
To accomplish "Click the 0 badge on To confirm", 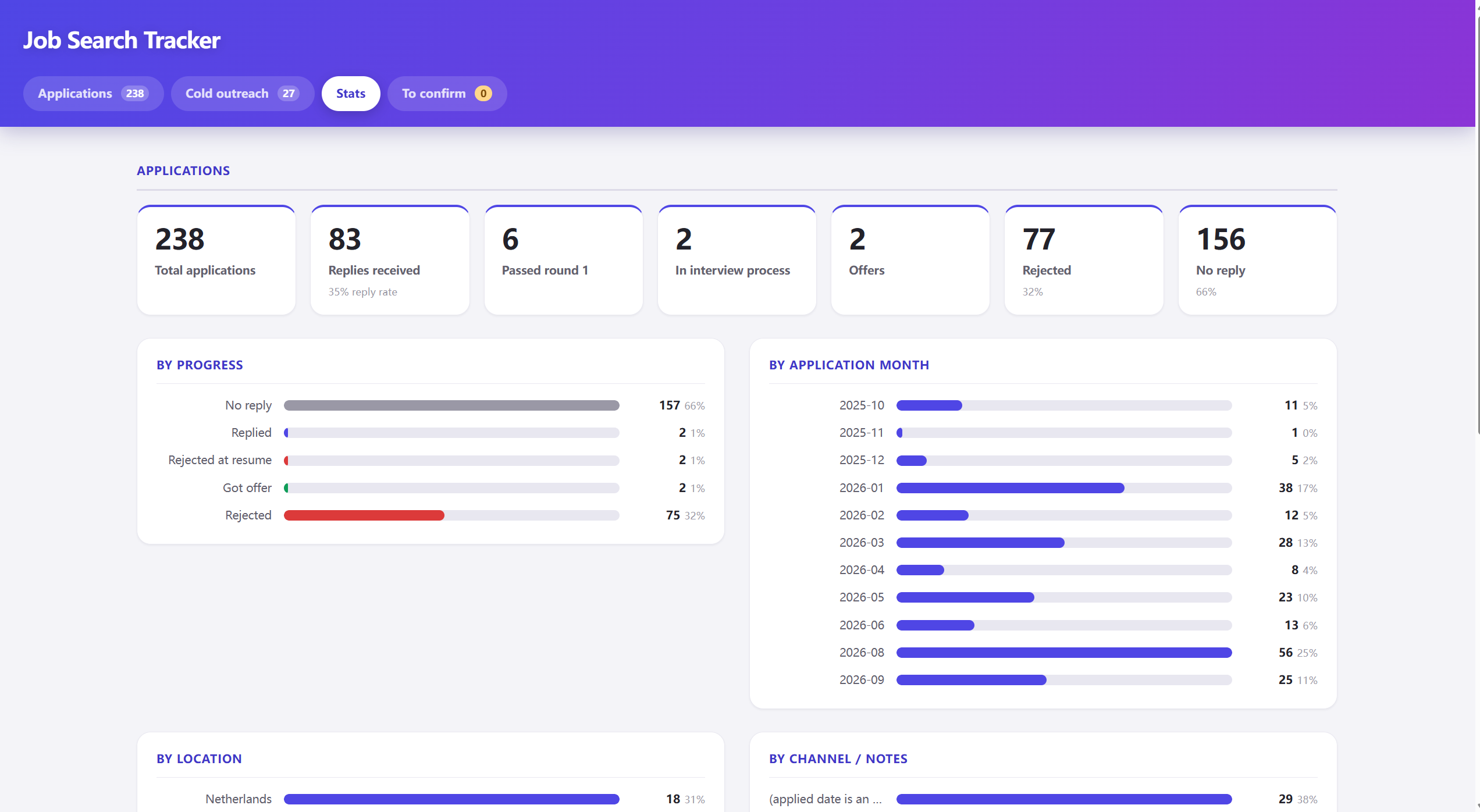I will click(483, 94).
